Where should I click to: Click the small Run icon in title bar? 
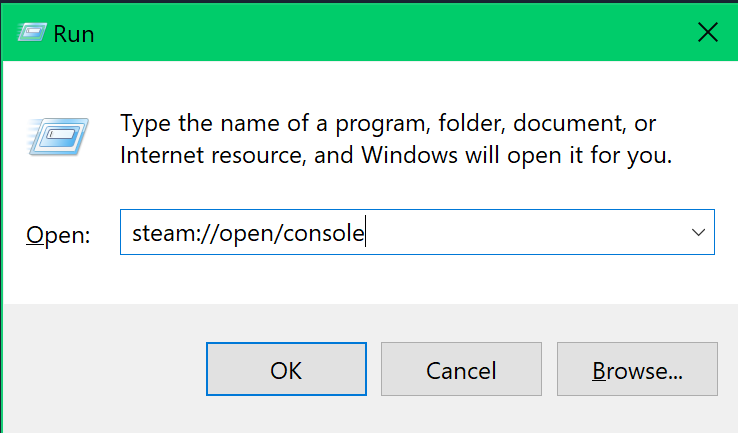coord(32,33)
